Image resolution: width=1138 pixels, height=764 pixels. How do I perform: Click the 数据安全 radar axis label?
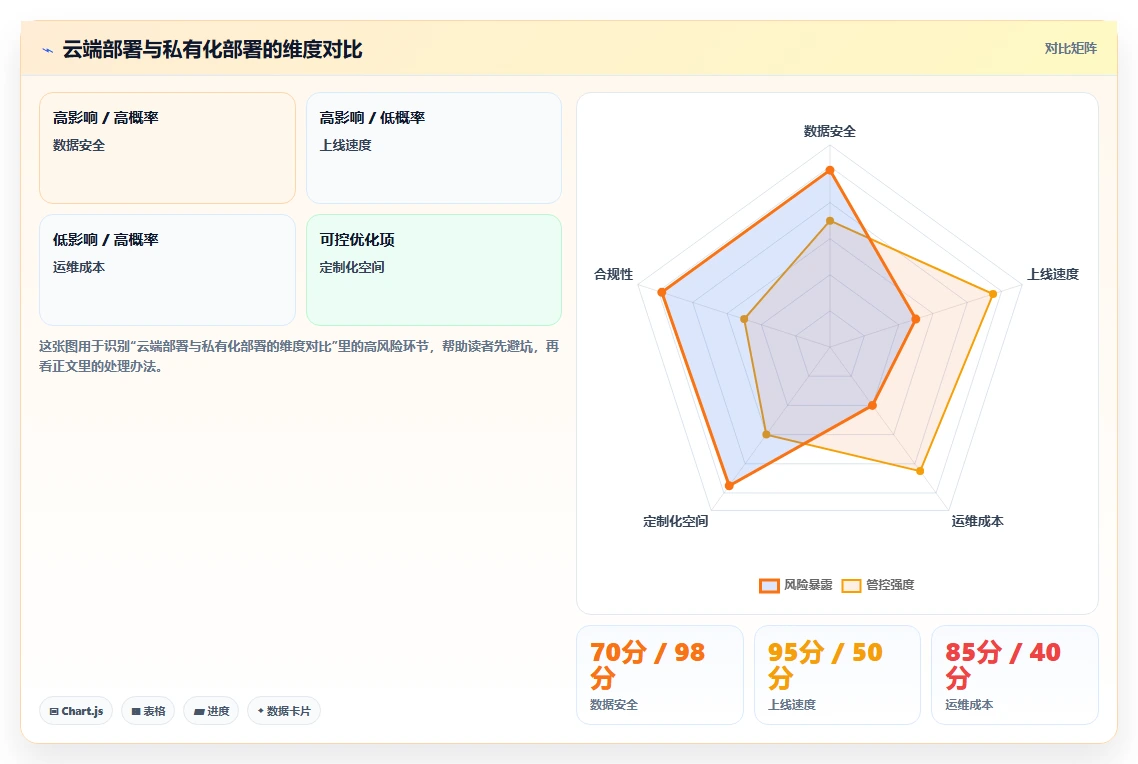coord(830,131)
